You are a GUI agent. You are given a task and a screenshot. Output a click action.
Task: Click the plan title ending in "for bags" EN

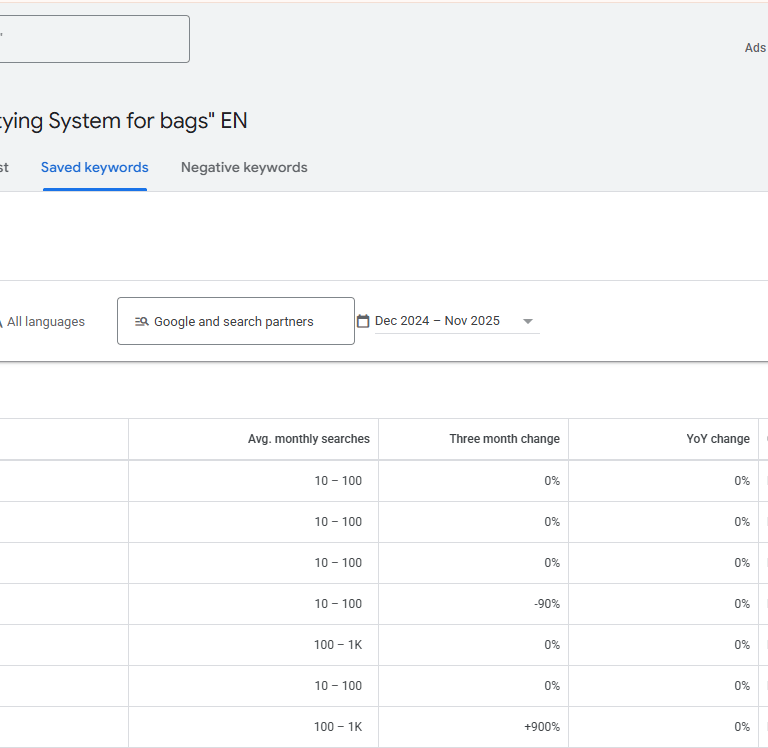(x=124, y=121)
